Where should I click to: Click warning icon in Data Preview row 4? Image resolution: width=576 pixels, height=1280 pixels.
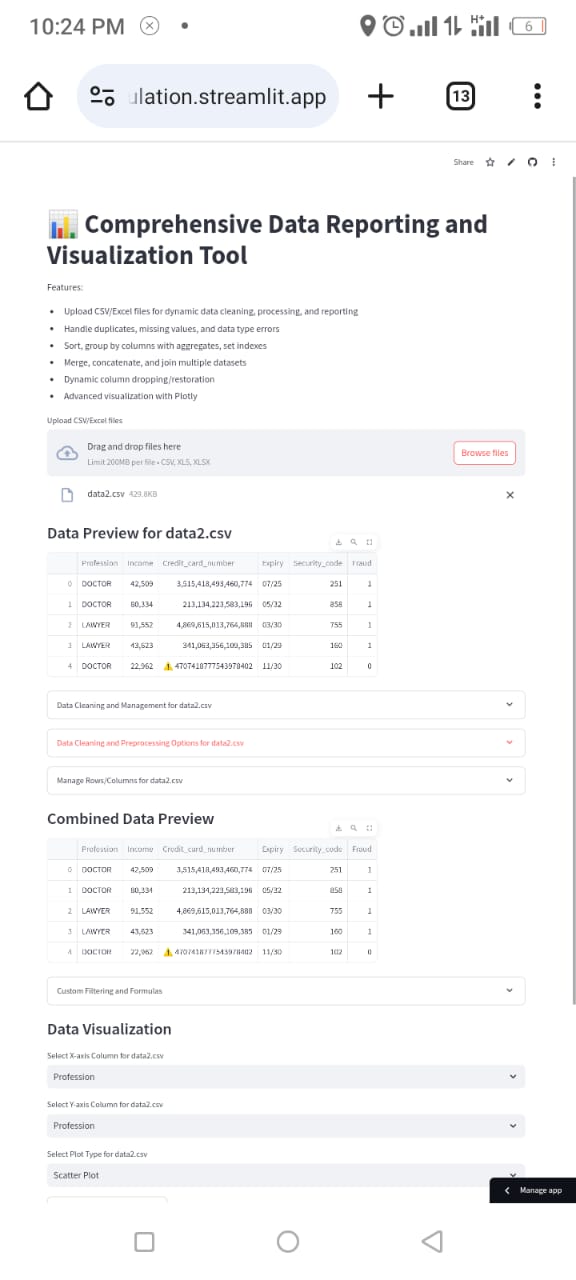pos(168,665)
